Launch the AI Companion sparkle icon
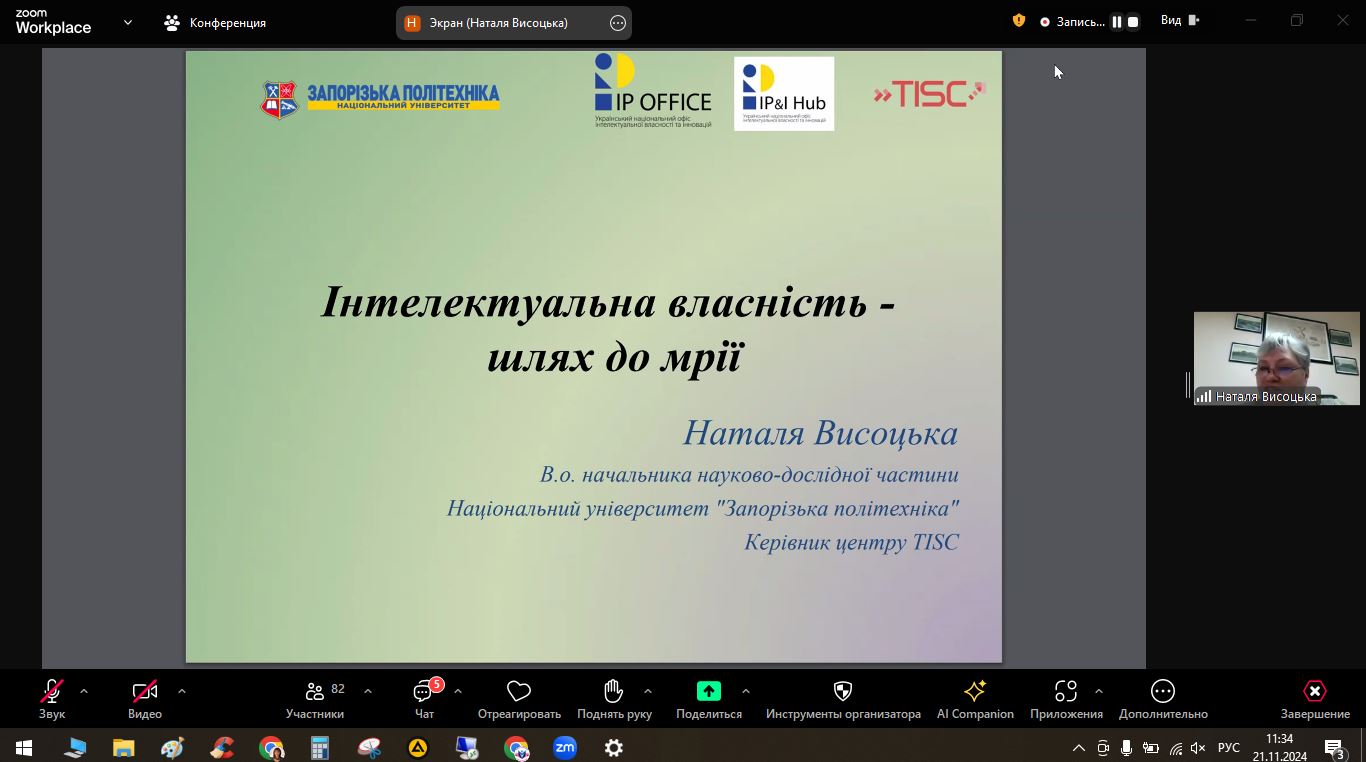Viewport: 1366px width, 762px height. point(974,692)
